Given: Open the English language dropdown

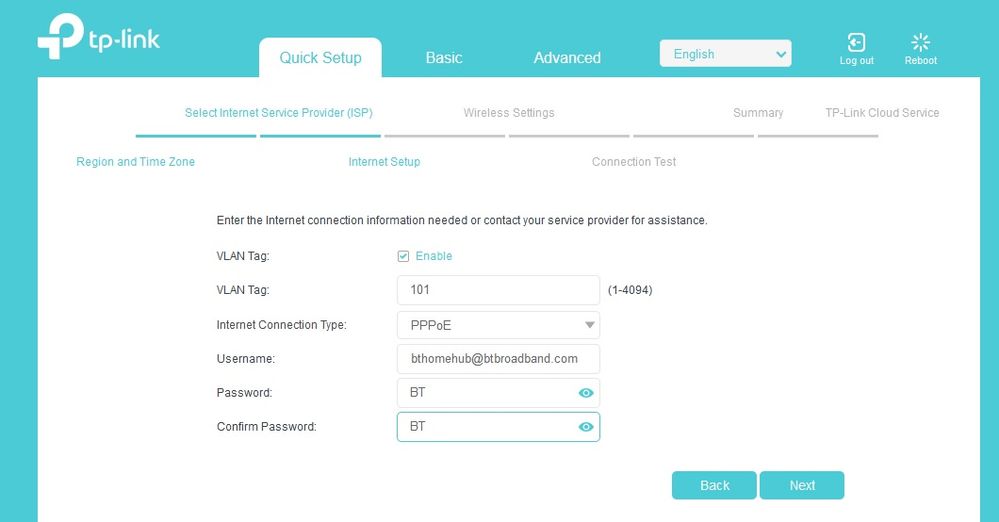Looking at the screenshot, I should click(x=725, y=54).
